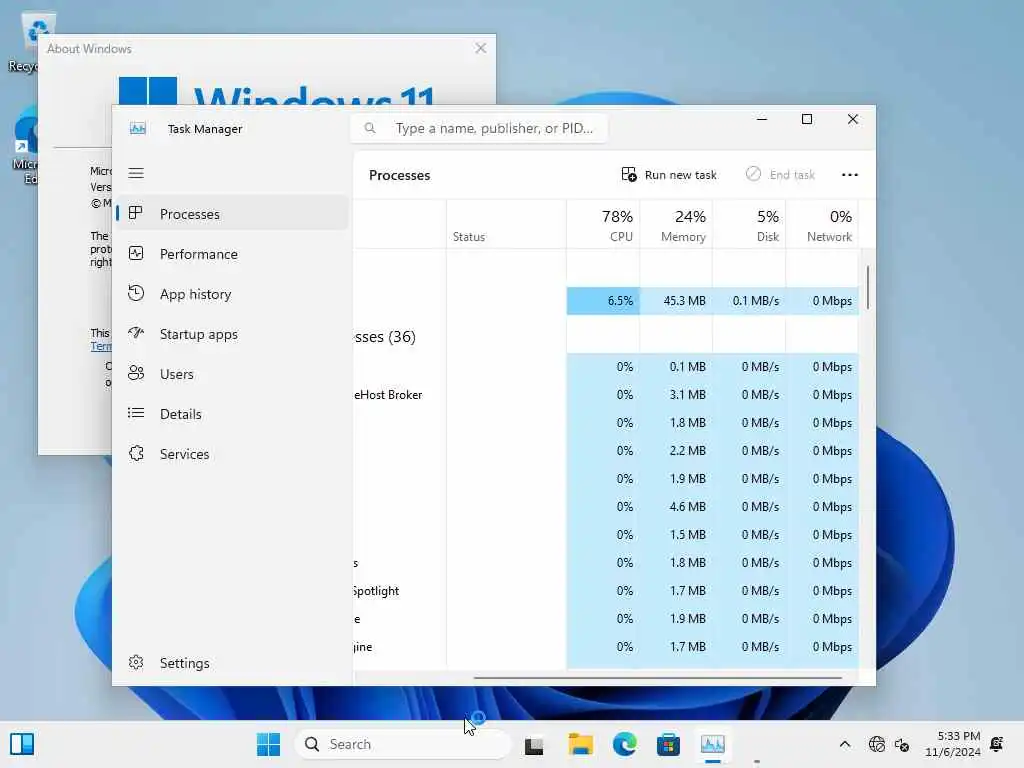Click the Status column header
This screenshot has height=768, width=1024.
(506, 225)
